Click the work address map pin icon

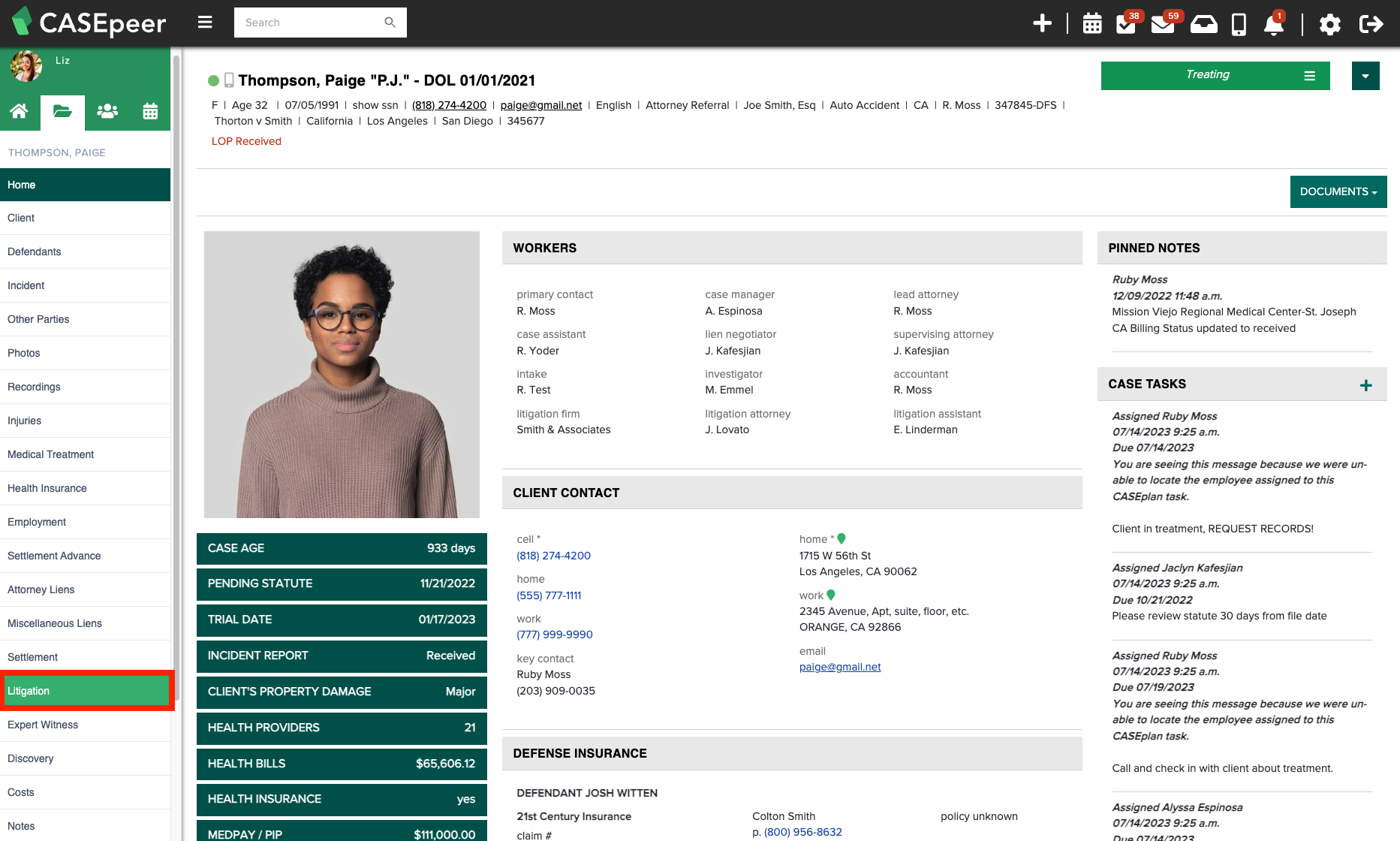[x=831, y=595]
